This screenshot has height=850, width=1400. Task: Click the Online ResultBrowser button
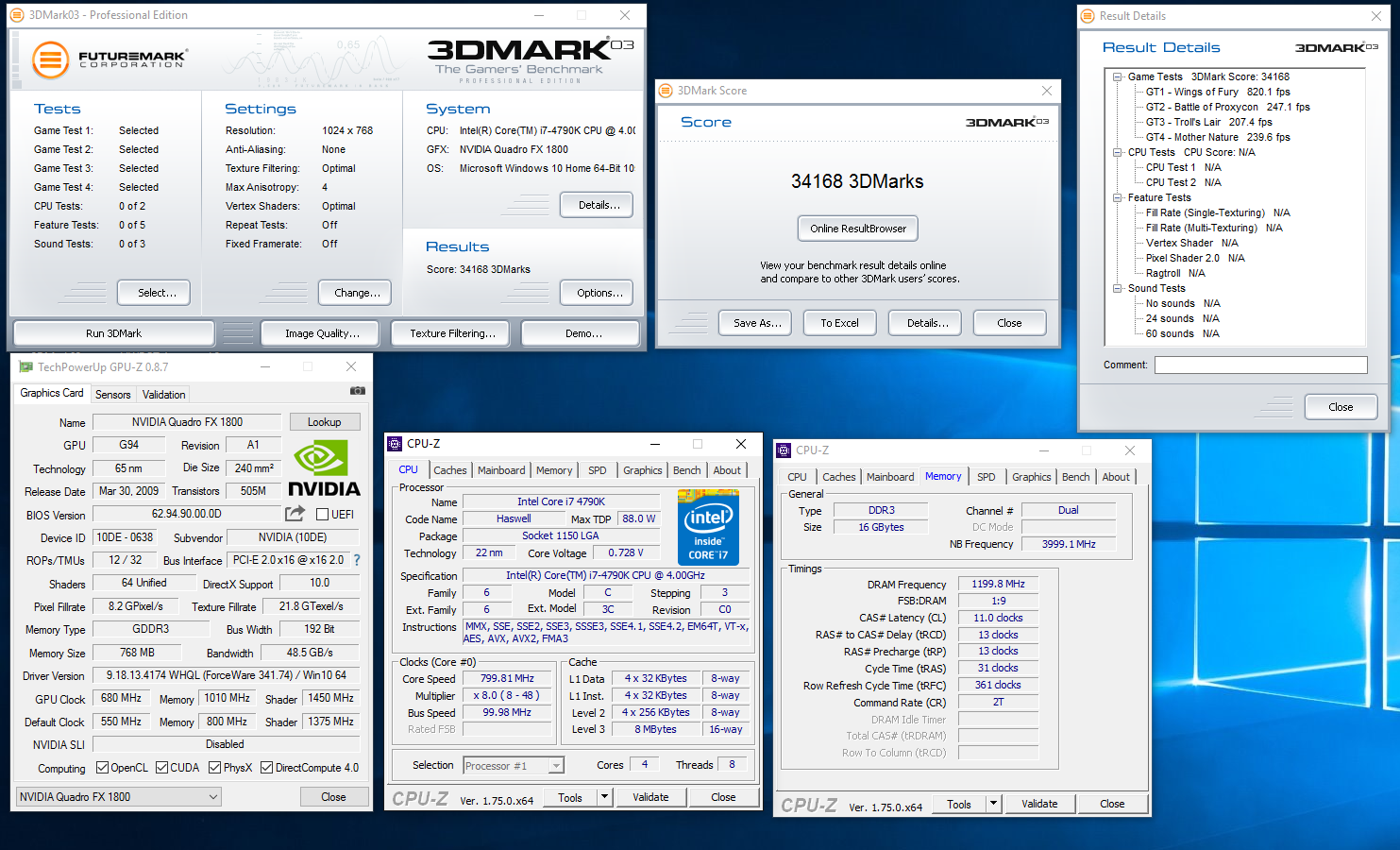(x=858, y=229)
